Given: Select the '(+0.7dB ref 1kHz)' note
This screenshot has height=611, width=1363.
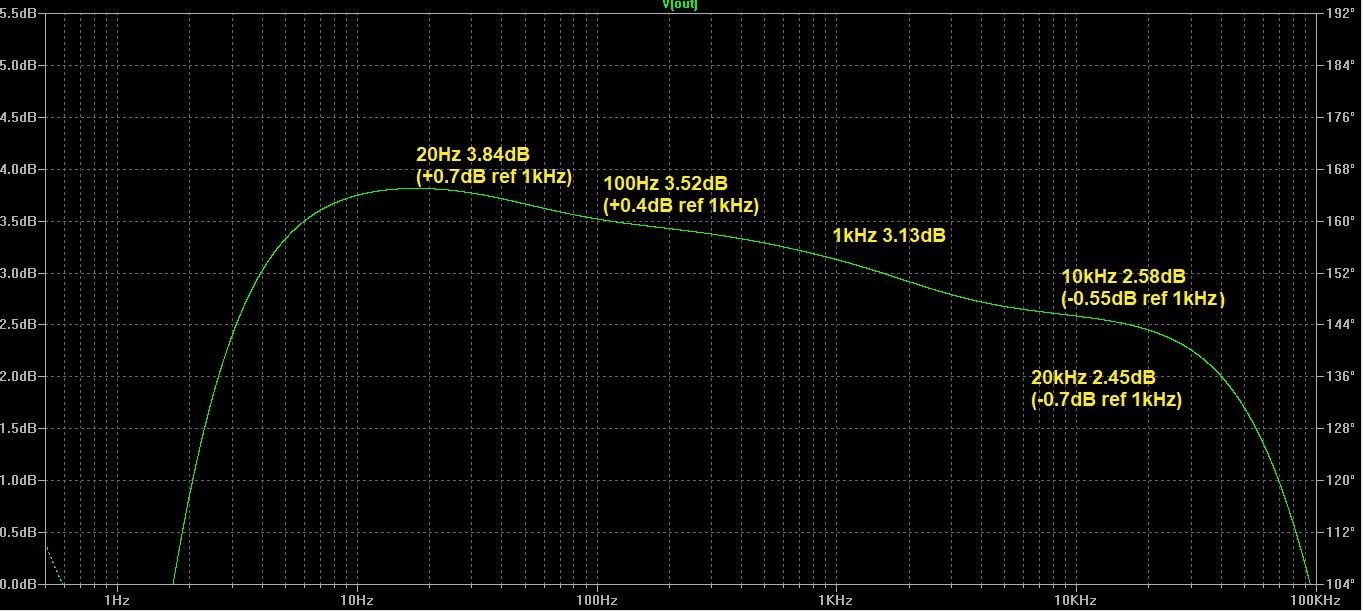Looking at the screenshot, I should pyautogui.click(x=493, y=177).
